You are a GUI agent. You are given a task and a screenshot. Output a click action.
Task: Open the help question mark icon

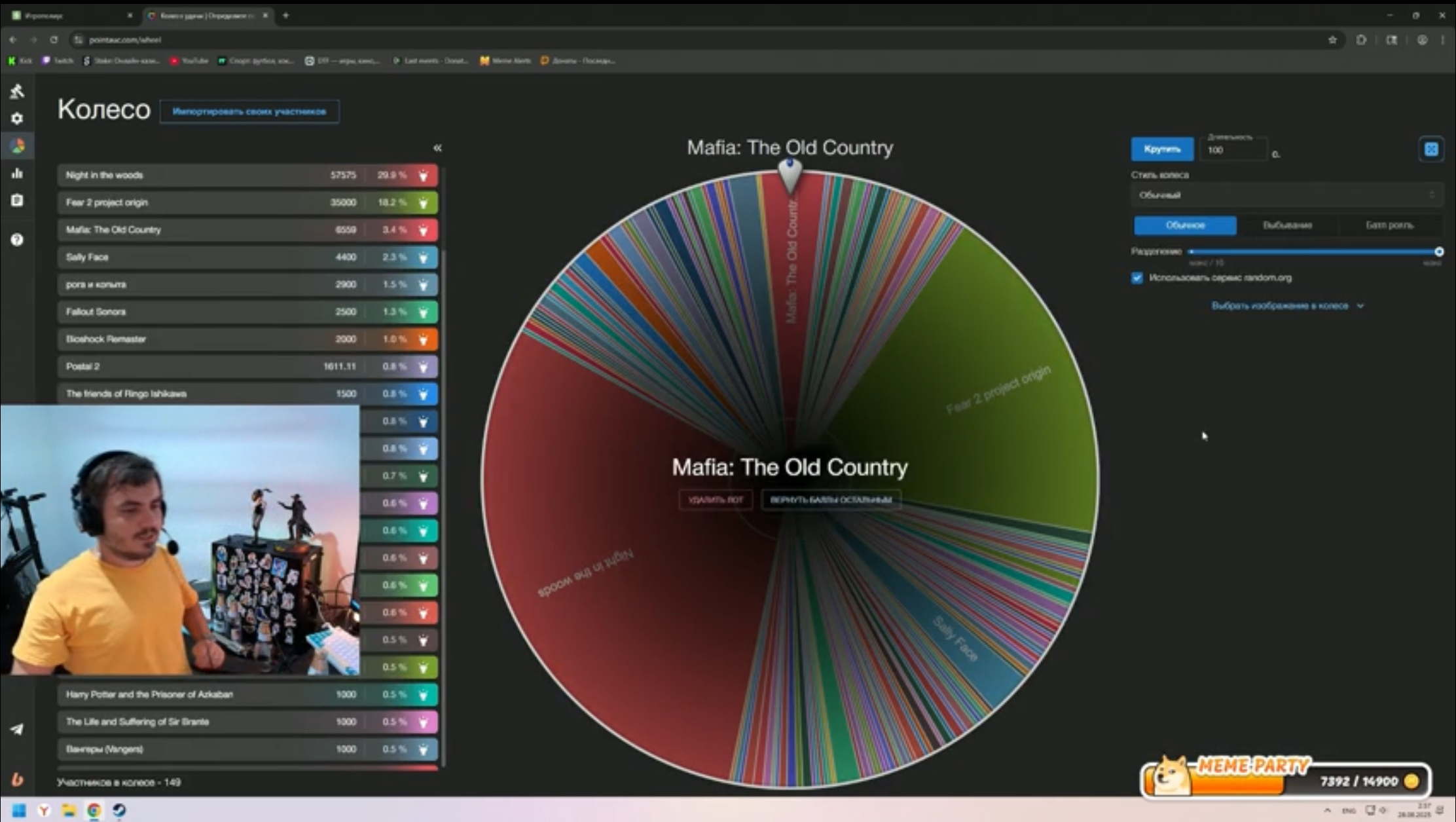[x=17, y=240]
